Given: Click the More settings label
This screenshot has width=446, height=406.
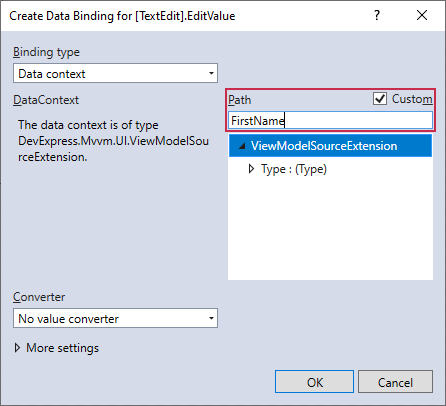Looking at the screenshot, I should tap(63, 348).
